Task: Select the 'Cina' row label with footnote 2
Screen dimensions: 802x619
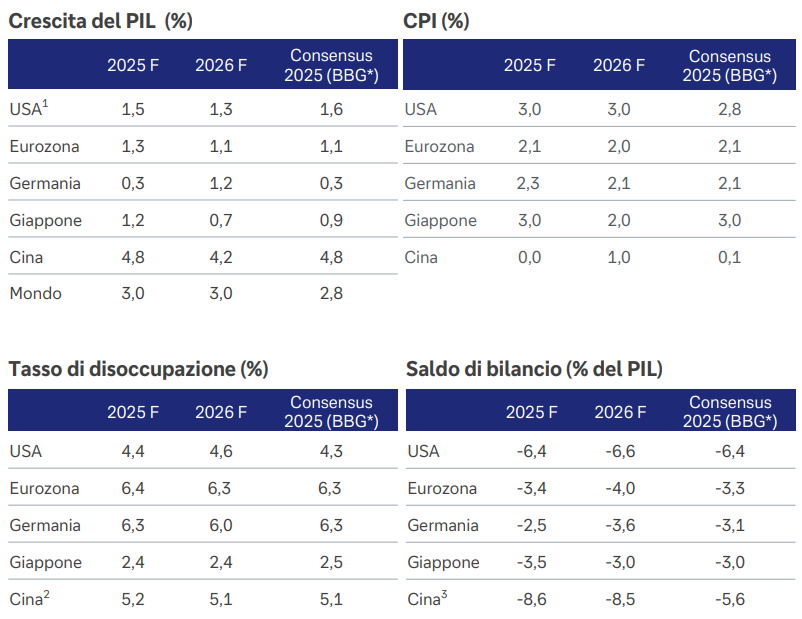Action: 29,599
